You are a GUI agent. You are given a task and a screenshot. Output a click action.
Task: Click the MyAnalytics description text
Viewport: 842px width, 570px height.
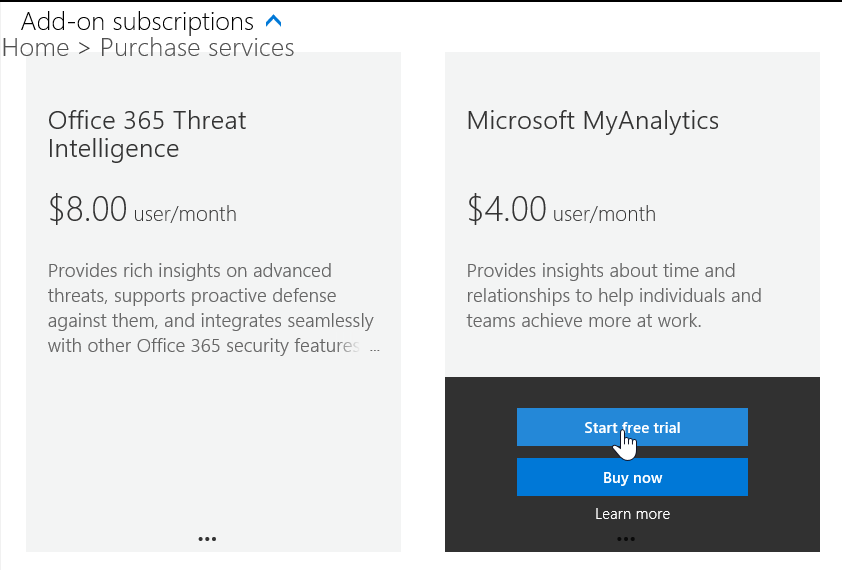[x=614, y=296]
